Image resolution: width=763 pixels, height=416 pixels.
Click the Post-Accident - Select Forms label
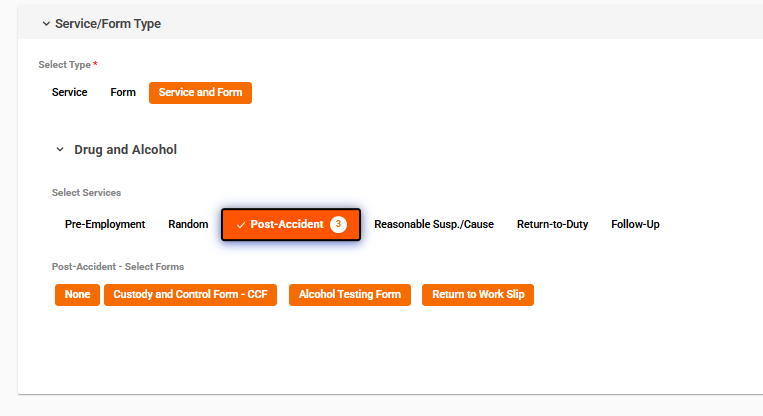point(118,267)
